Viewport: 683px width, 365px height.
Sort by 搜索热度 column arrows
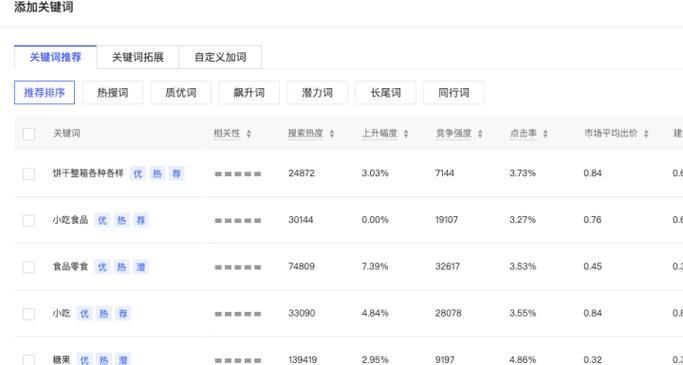[x=332, y=134]
